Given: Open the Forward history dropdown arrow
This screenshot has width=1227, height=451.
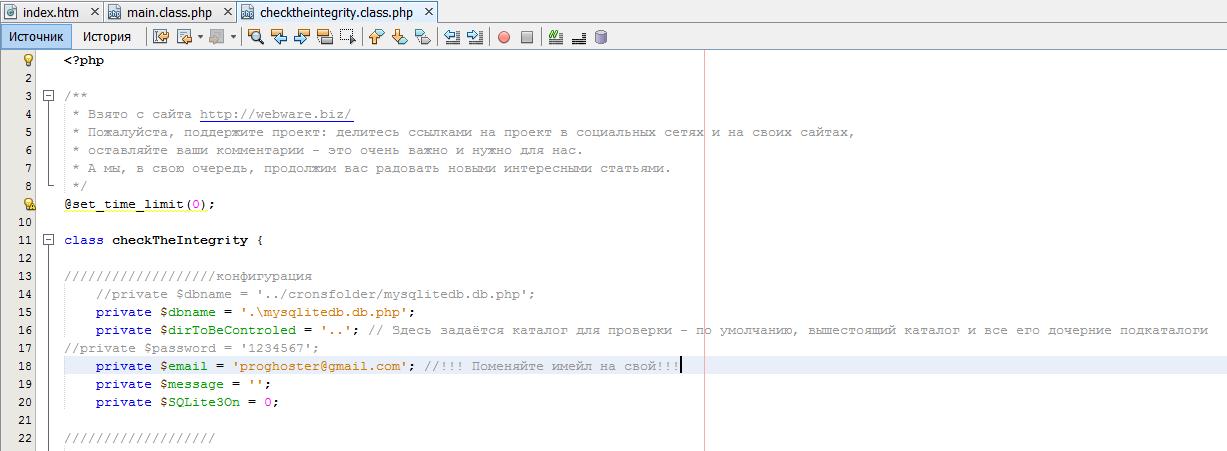Looking at the screenshot, I should pos(233,37).
